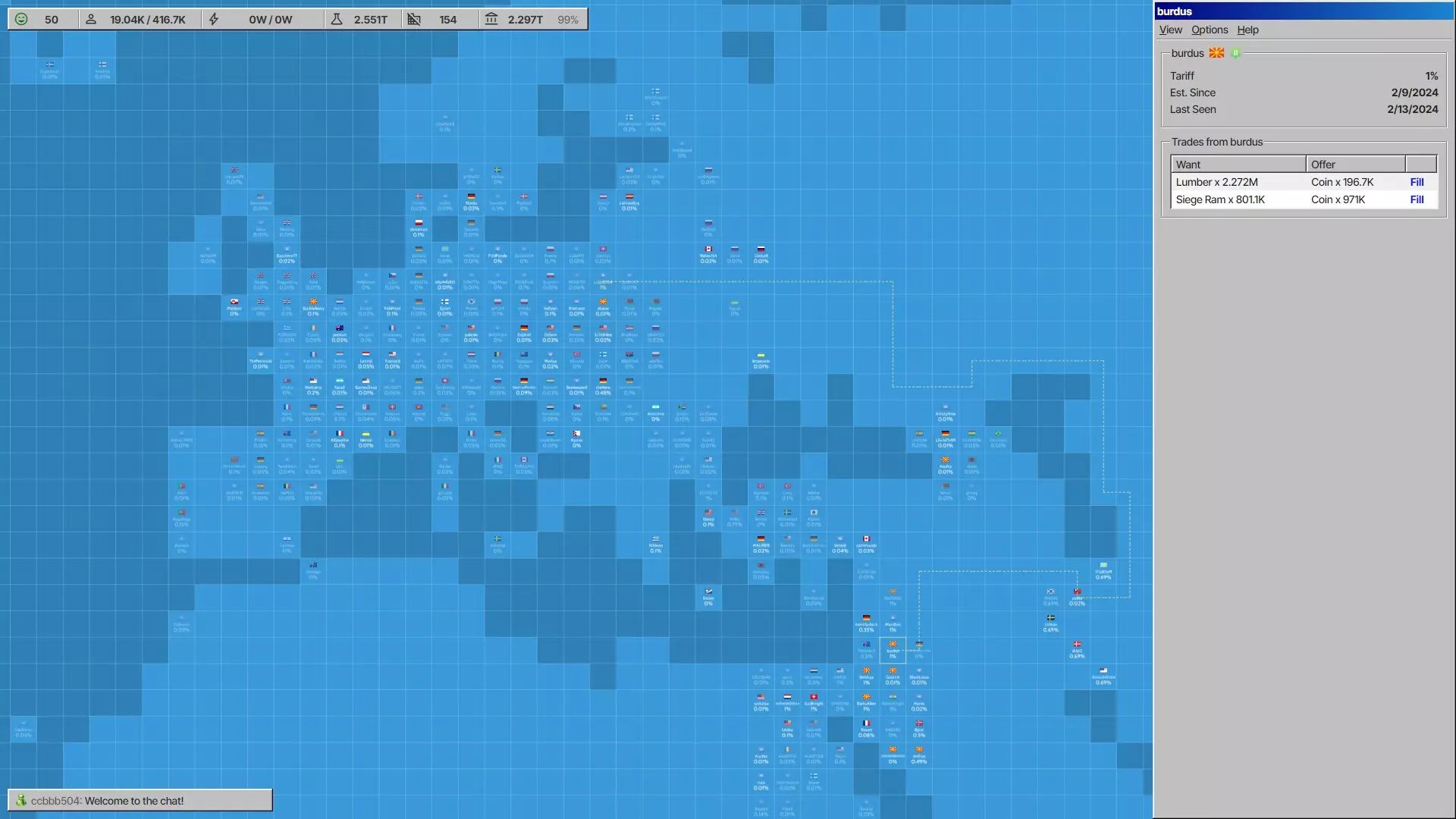Click the buildings count icon

pyautogui.click(x=414, y=19)
